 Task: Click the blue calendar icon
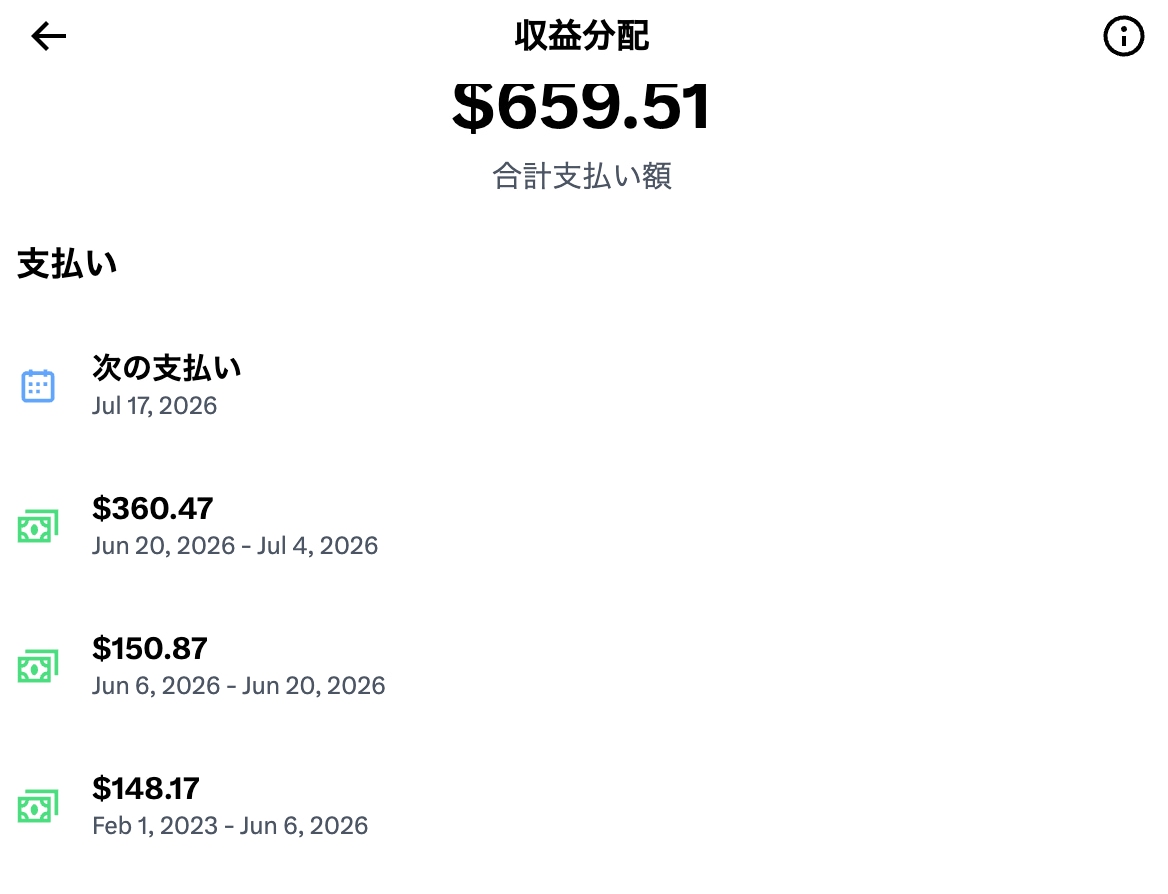click(x=37, y=386)
